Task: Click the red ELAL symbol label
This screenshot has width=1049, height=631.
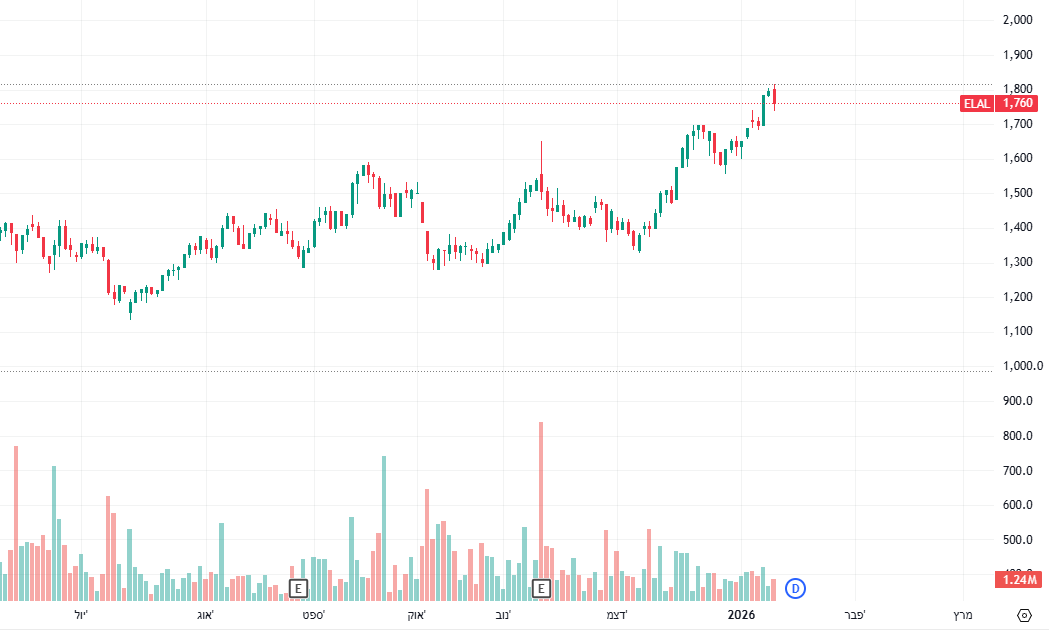Action: (x=976, y=103)
